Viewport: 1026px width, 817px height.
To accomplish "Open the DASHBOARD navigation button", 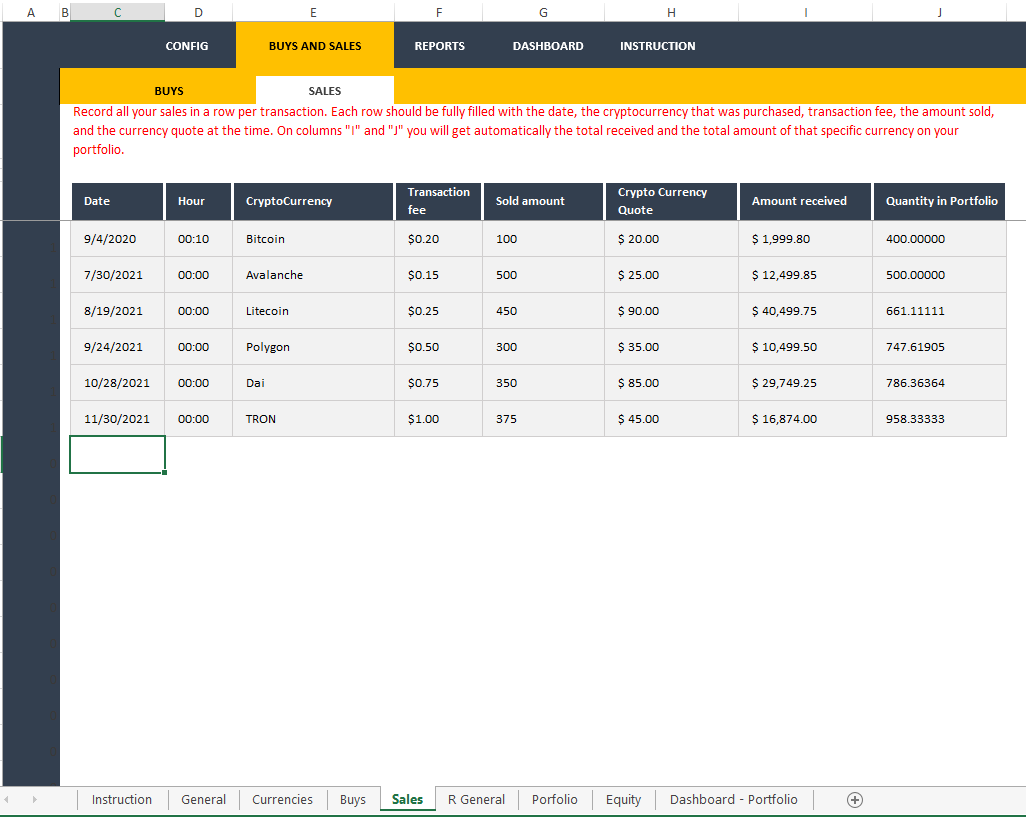I will coord(548,46).
